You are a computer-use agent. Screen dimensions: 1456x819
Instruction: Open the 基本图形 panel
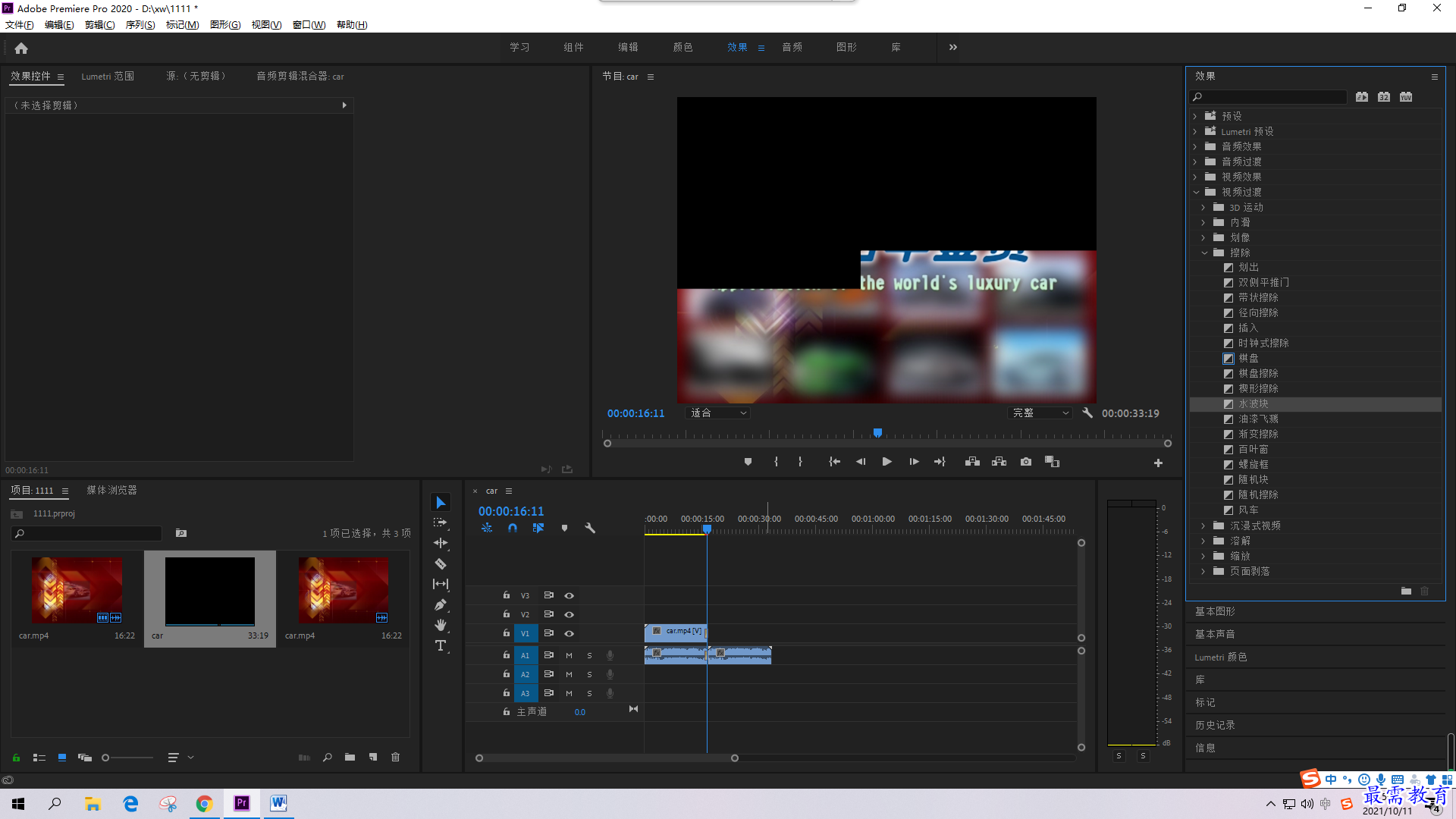click(x=1215, y=611)
